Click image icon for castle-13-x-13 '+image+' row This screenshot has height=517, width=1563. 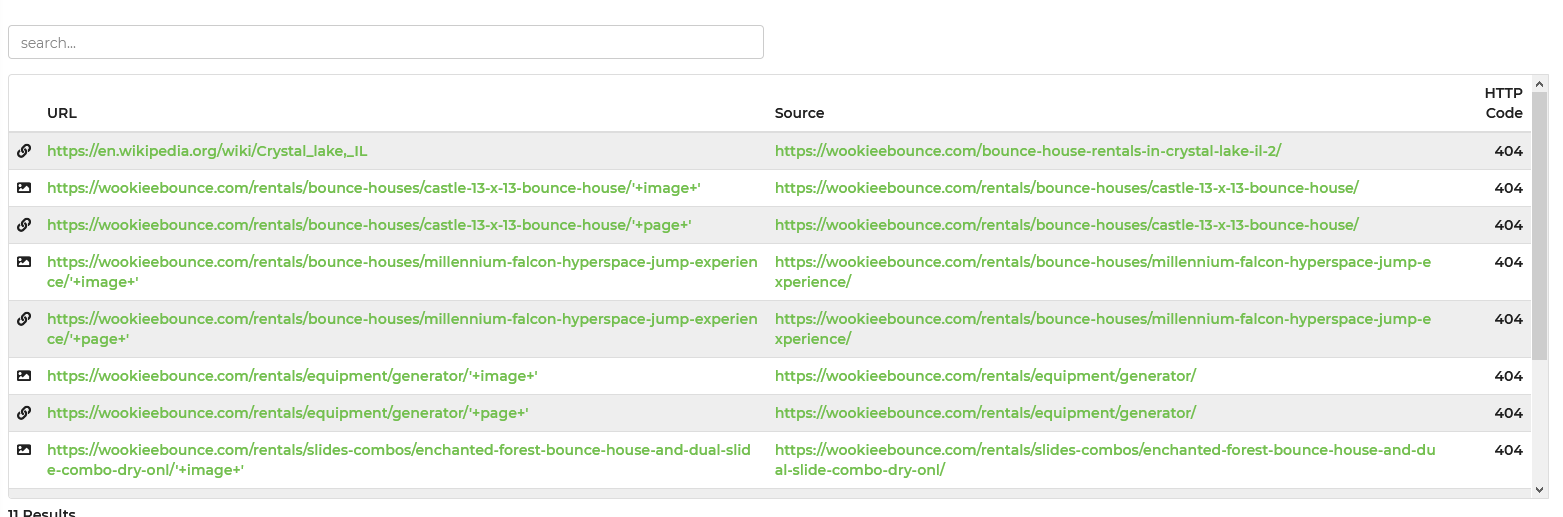tap(24, 188)
